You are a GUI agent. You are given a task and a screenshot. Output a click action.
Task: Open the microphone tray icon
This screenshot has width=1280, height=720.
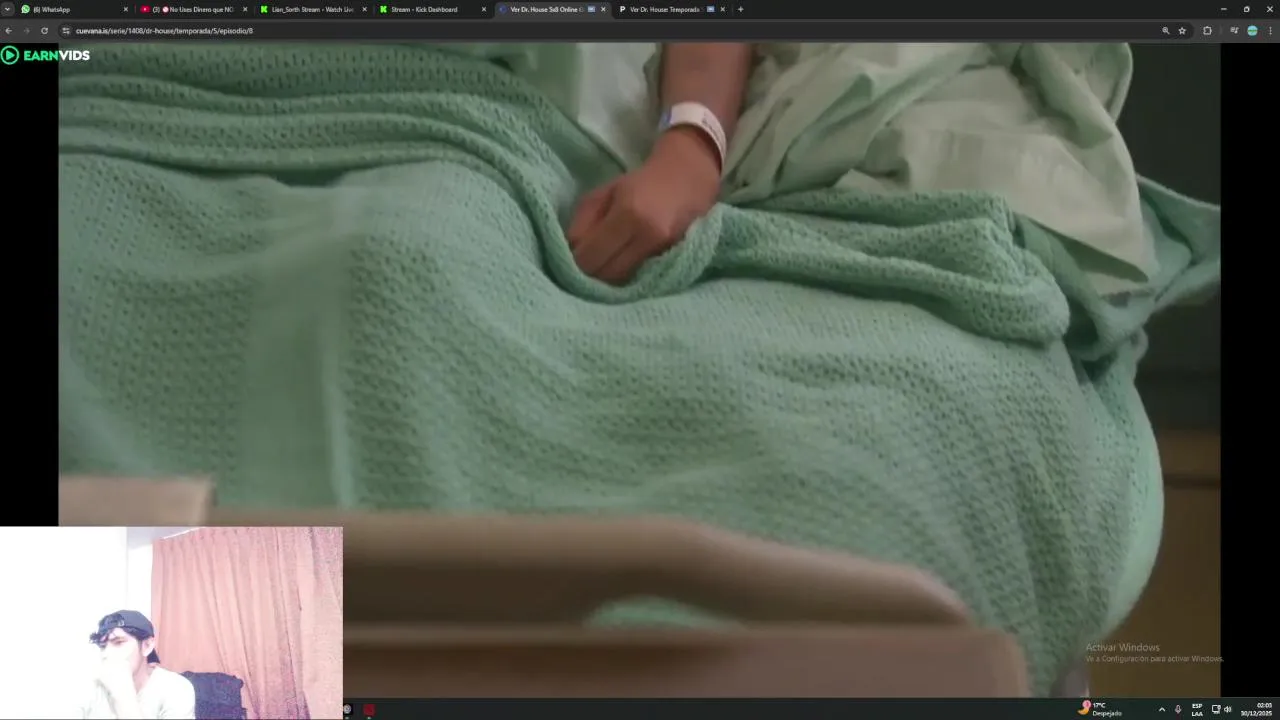click(1178, 710)
